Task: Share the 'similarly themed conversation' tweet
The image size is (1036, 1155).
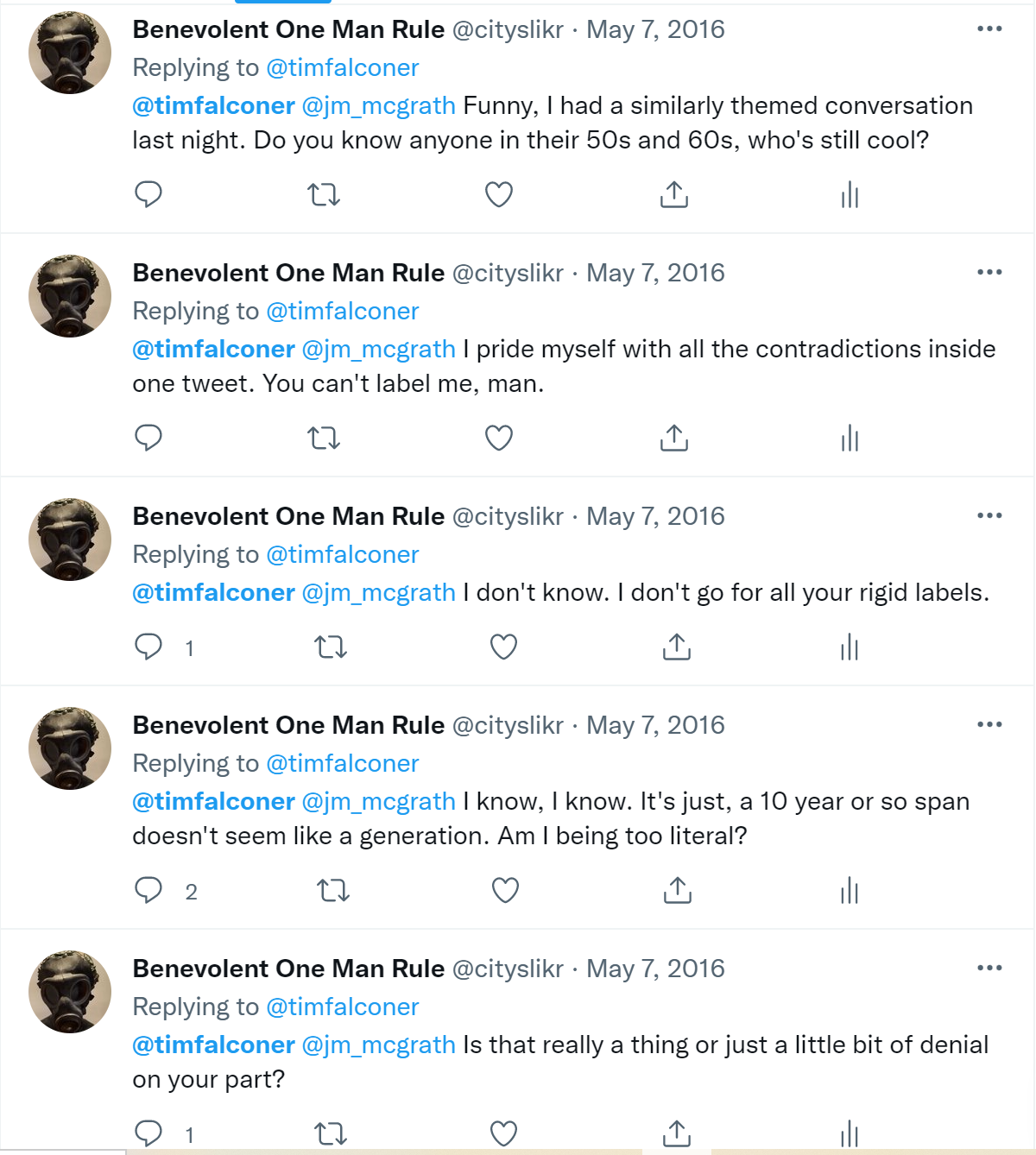Action: click(674, 194)
